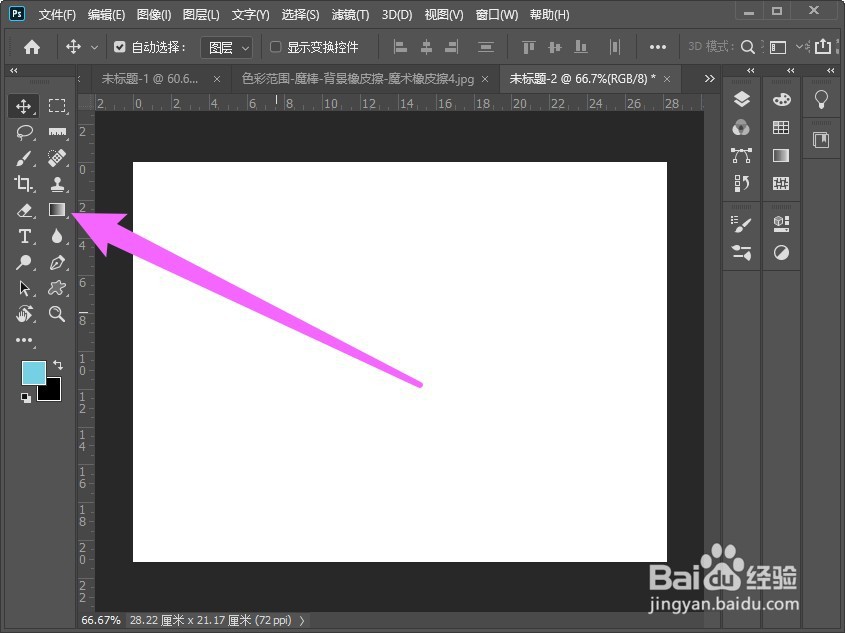
Task: Open the Layers panel icon
Action: (x=742, y=99)
